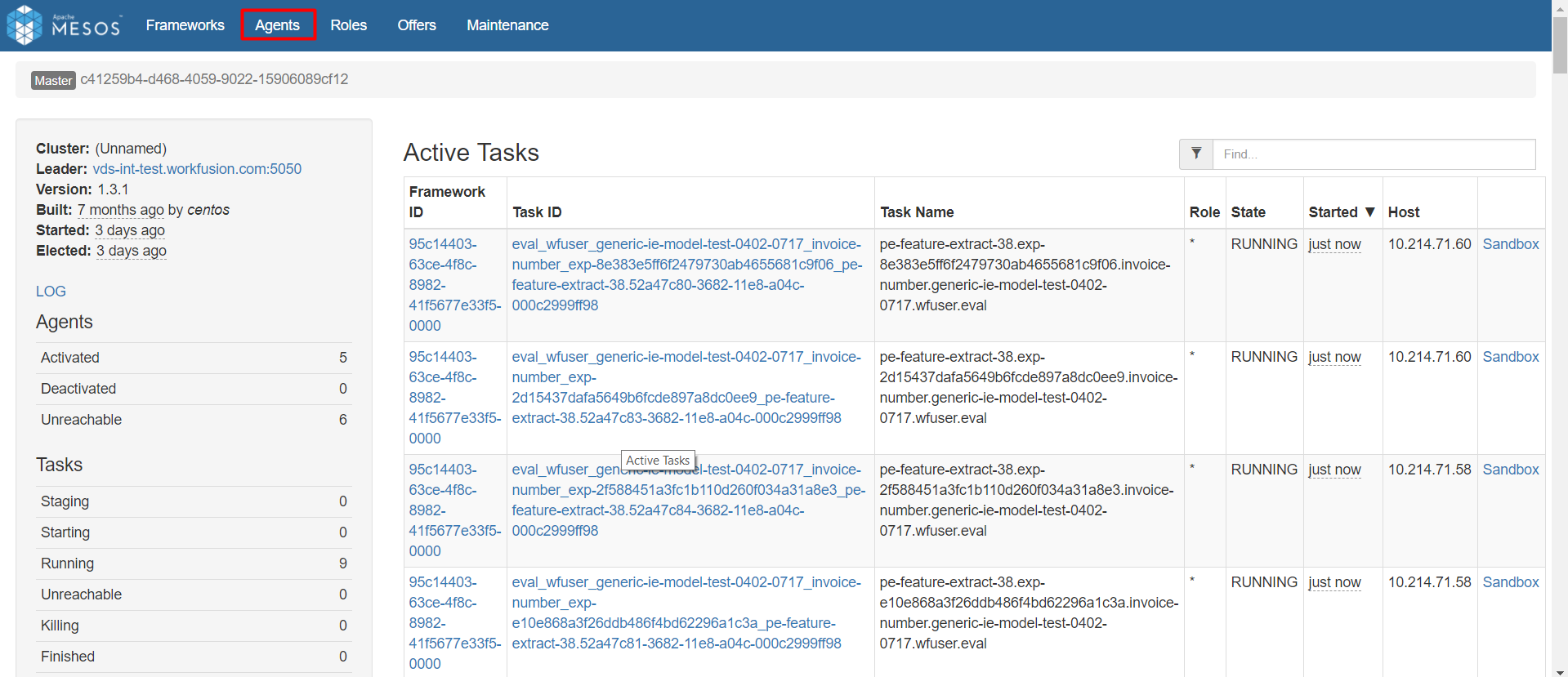Image resolution: width=1568 pixels, height=677 pixels.
Task: Click the Apache Mesos logo
Action: 64,25
